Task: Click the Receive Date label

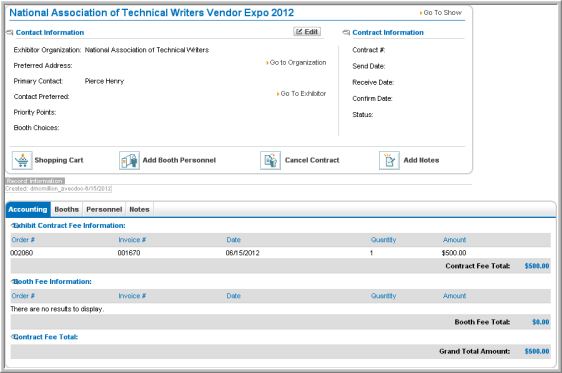Action: (x=373, y=82)
